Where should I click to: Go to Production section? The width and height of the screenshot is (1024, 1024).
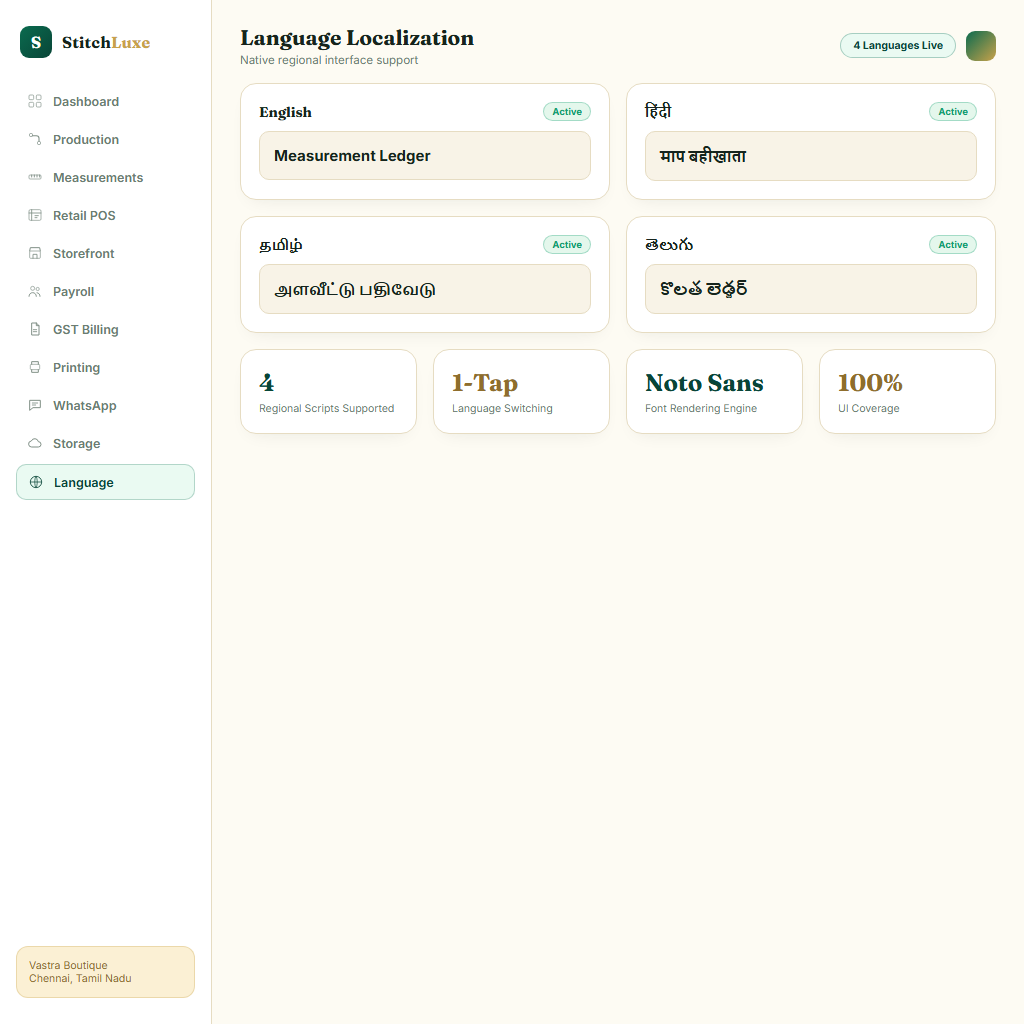105,139
